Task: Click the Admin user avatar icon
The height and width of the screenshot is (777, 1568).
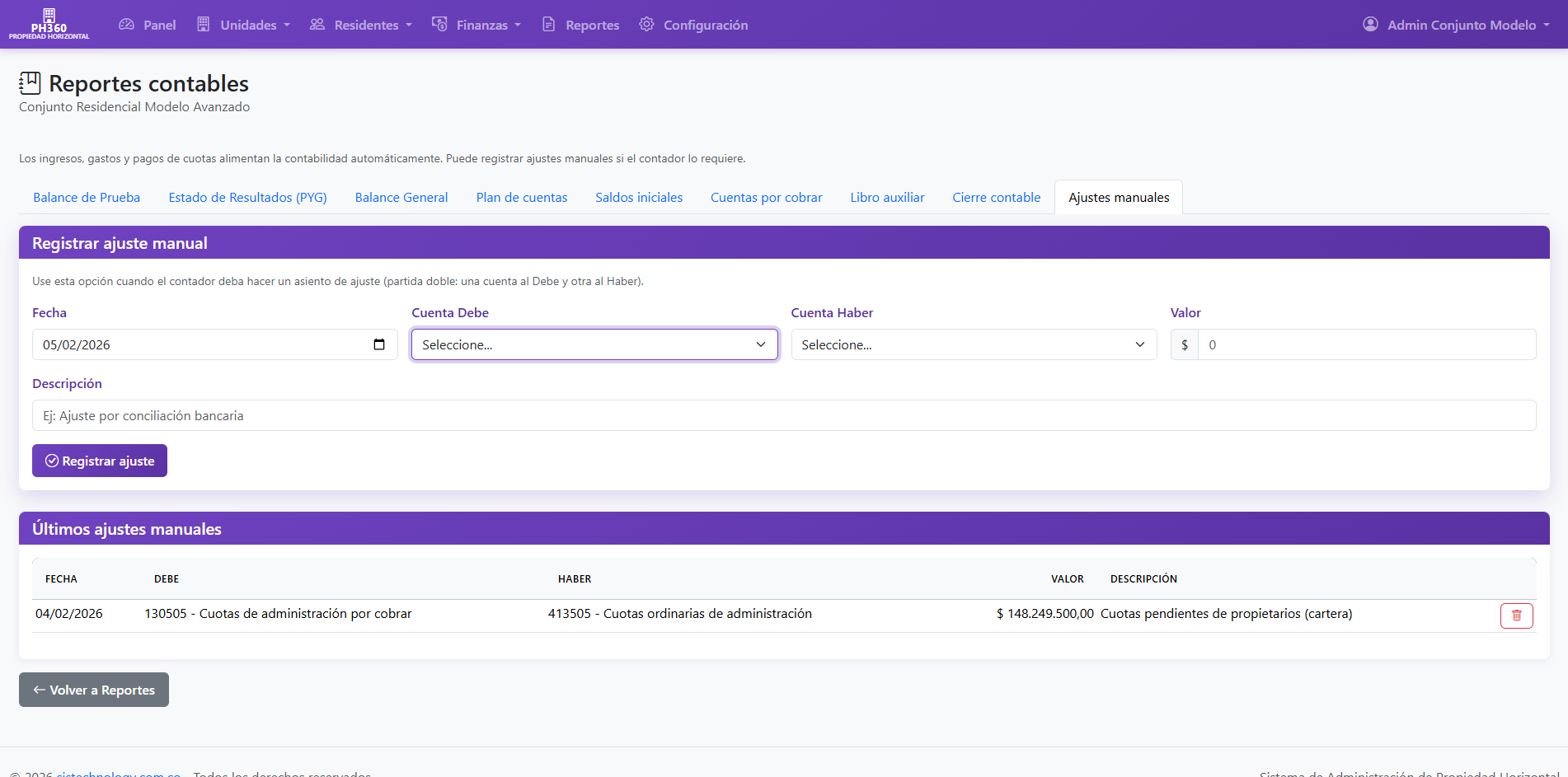Action: point(1370,25)
